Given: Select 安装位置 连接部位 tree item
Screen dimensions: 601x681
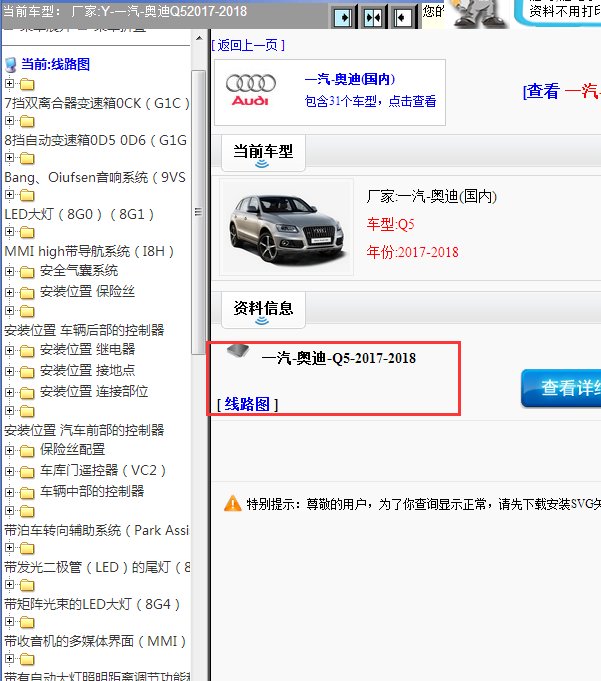Looking at the screenshot, I should click(94, 392).
